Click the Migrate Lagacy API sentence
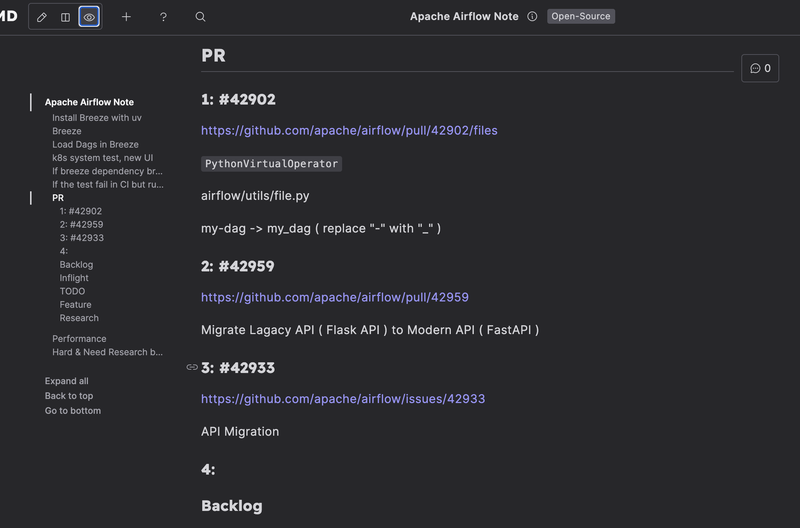 click(370, 330)
